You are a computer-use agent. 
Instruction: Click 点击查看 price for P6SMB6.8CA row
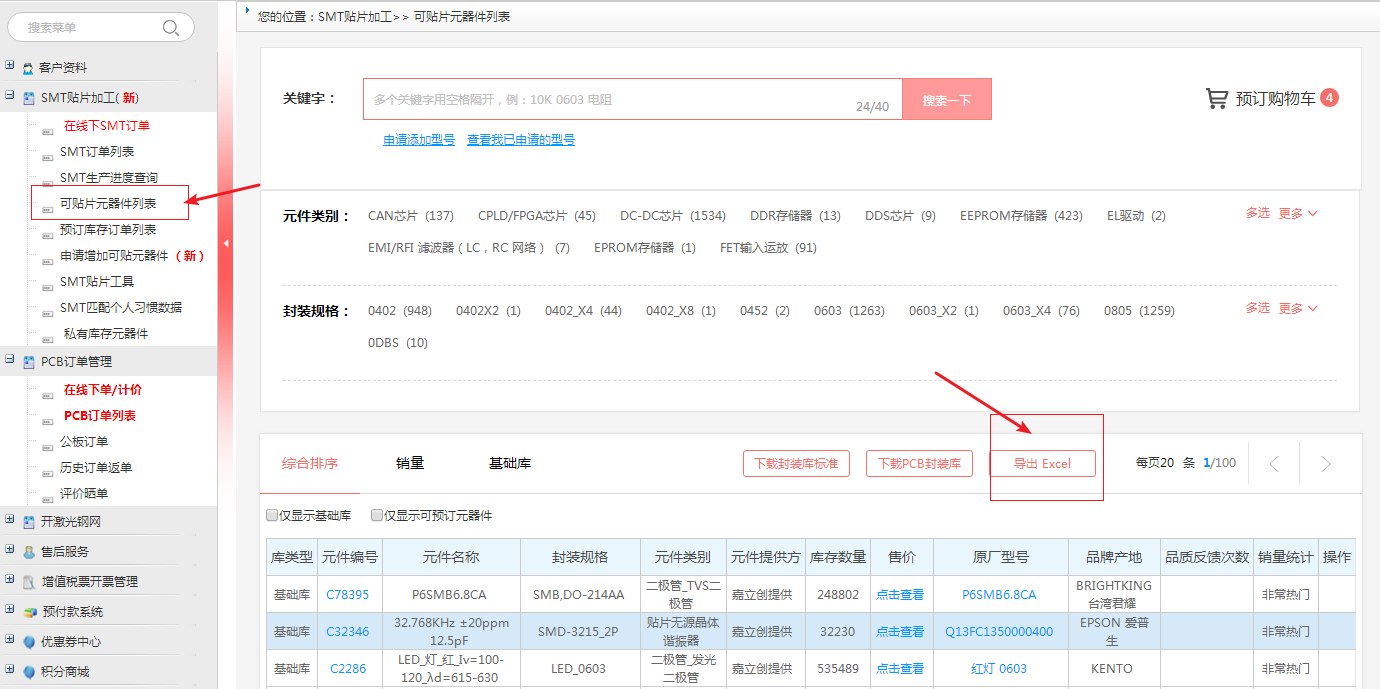[900, 595]
